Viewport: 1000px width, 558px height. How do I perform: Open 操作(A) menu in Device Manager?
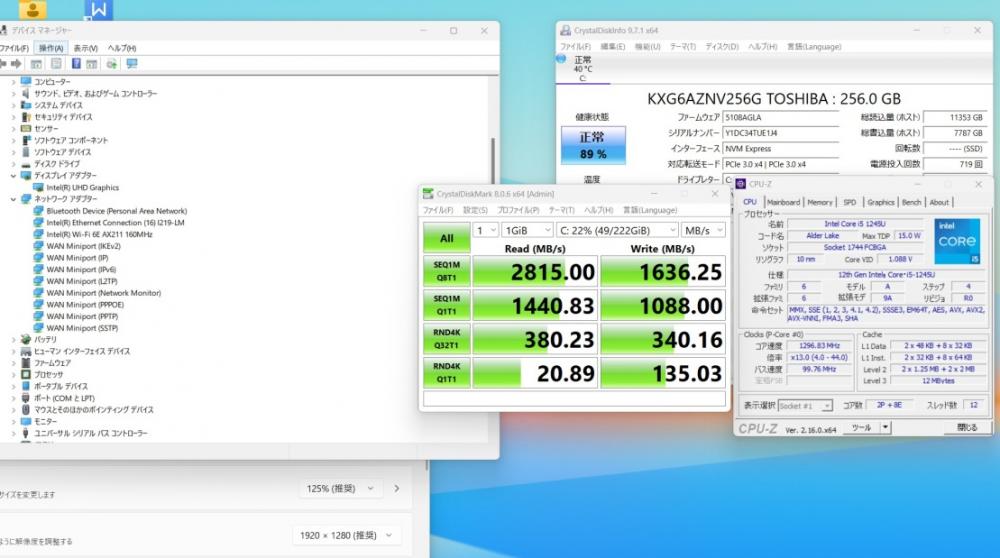50,48
